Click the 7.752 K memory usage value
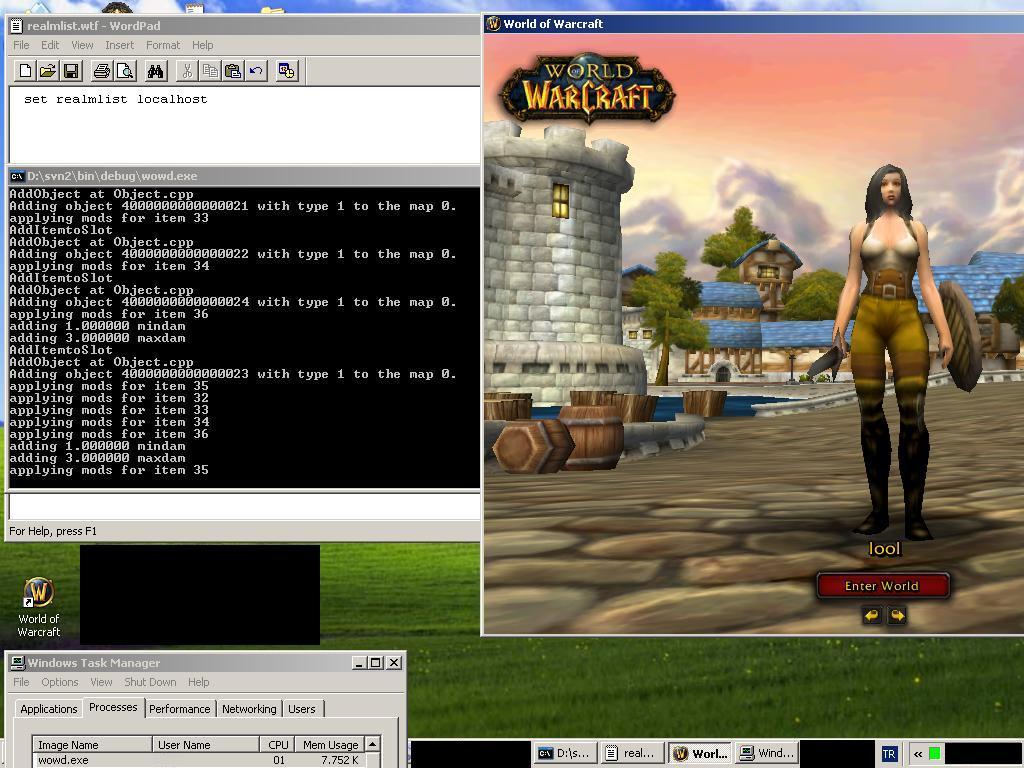The image size is (1024, 768). coord(339,760)
